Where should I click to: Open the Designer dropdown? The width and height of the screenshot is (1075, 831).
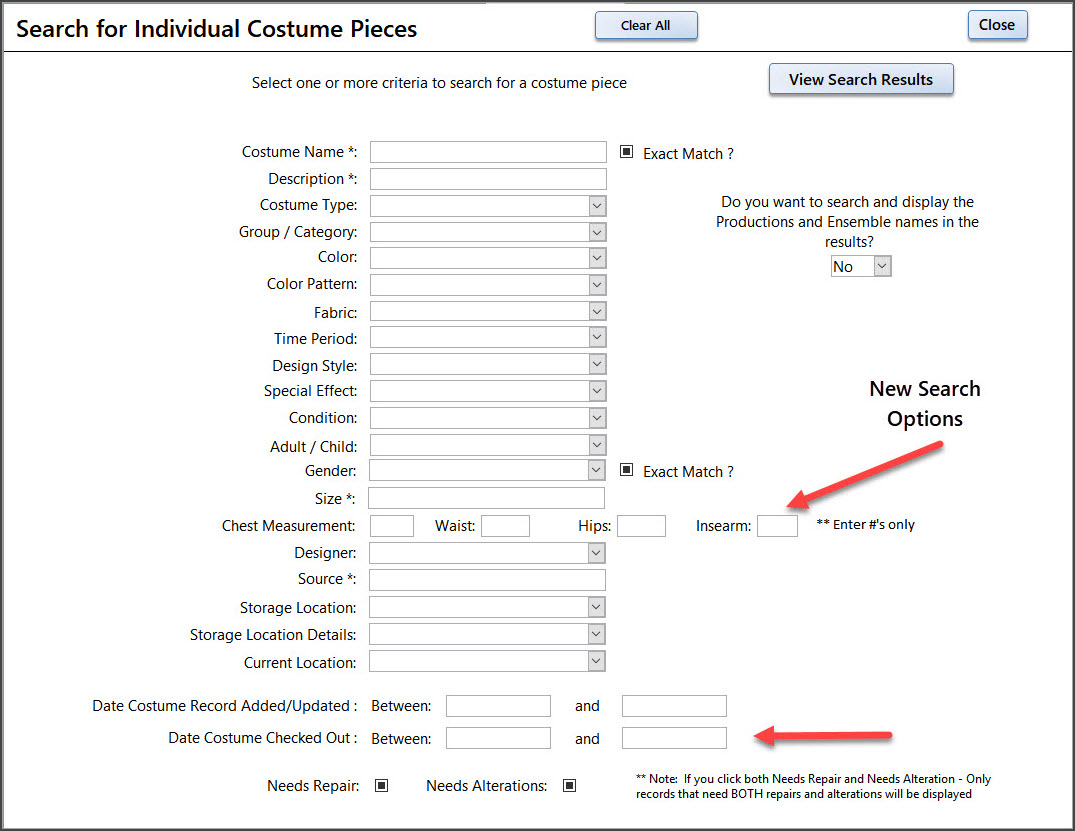[597, 553]
